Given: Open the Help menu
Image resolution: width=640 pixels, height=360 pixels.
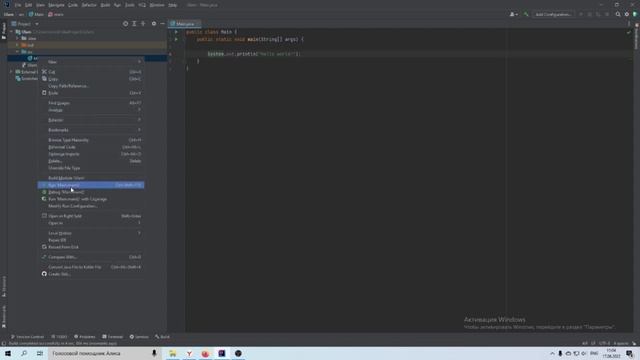Looking at the screenshot, I should click(x=173, y=5).
